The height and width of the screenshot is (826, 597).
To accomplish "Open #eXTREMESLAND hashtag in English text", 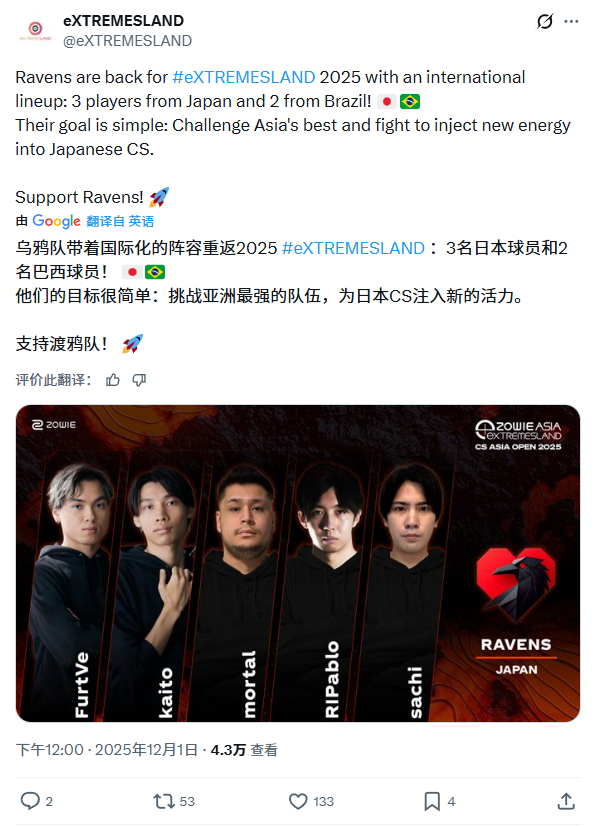I will coord(244,77).
